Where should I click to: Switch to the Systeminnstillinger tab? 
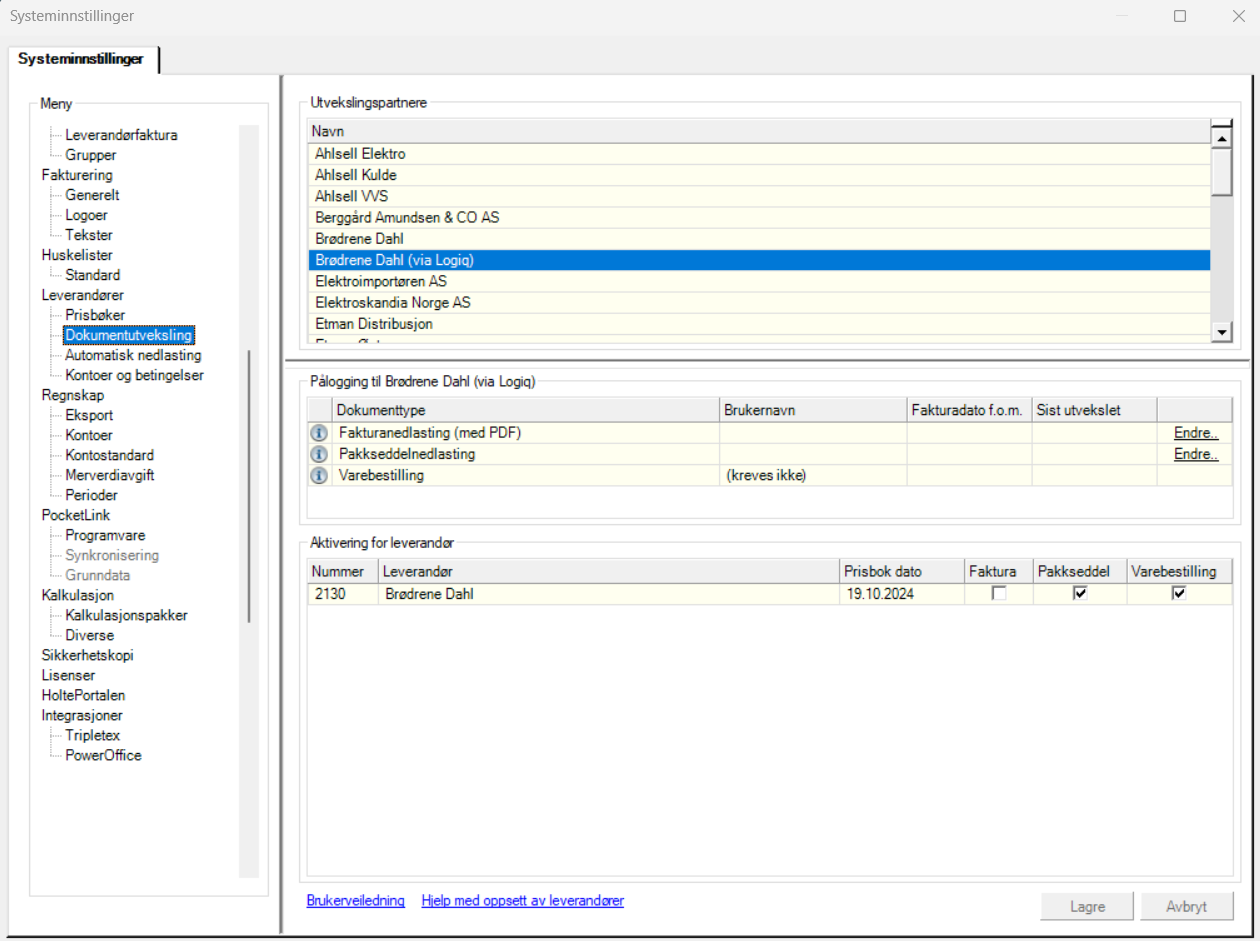81,59
